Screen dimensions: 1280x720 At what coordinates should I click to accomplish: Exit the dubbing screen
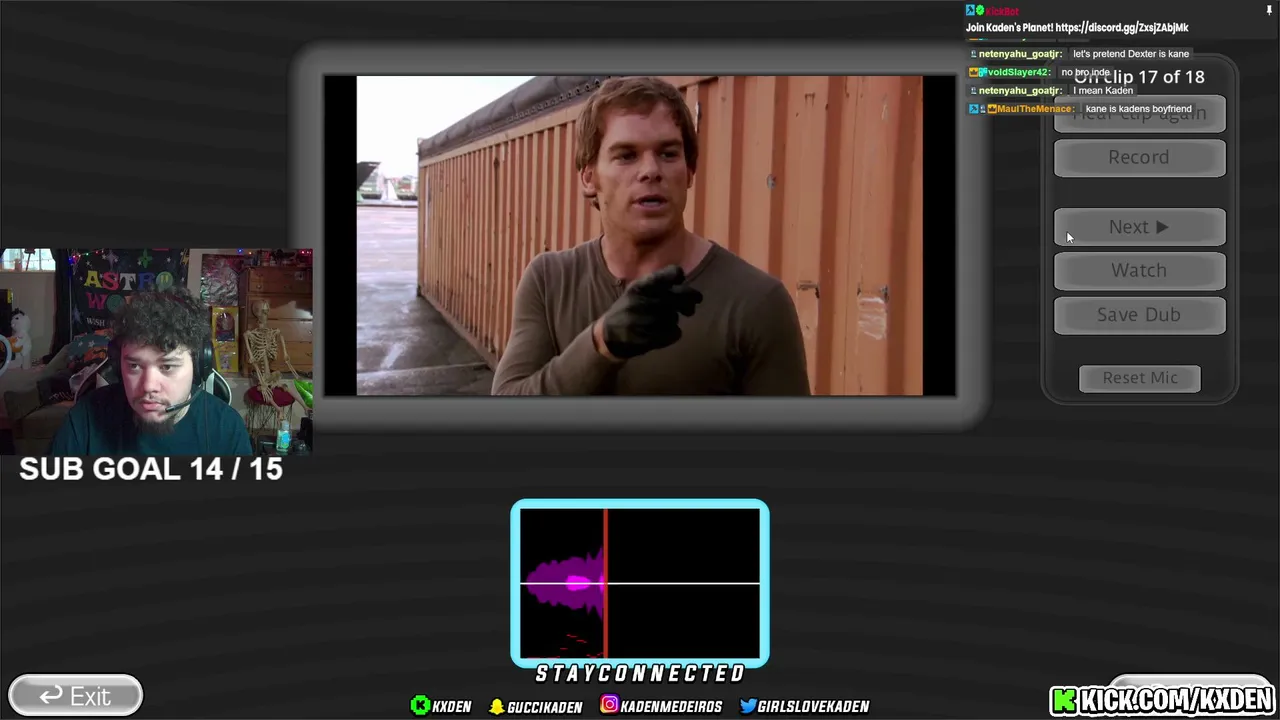point(75,696)
